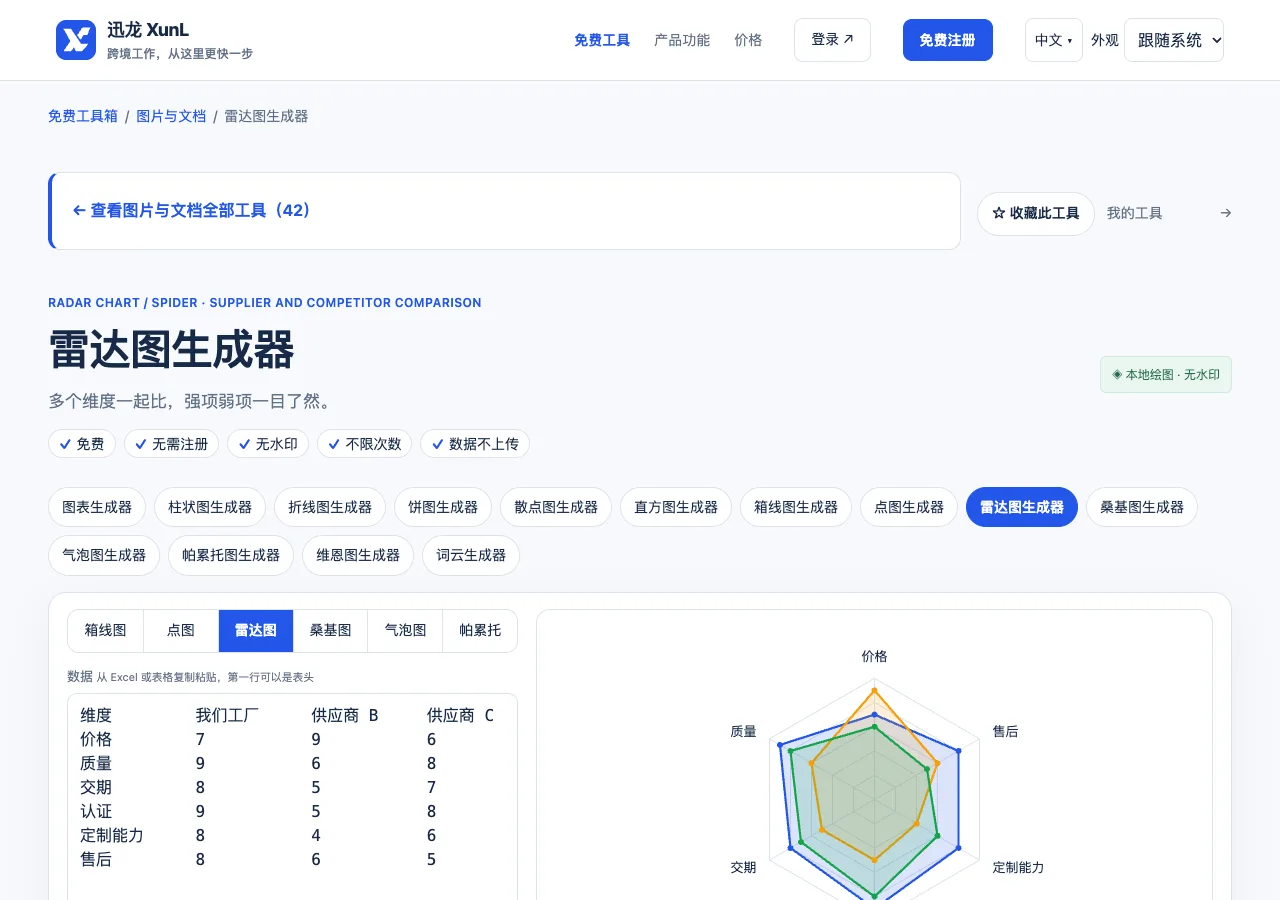The height and width of the screenshot is (900, 1280).
Task: Click the 定制能力 axis label on radar chart
Action: [x=1018, y=867]
